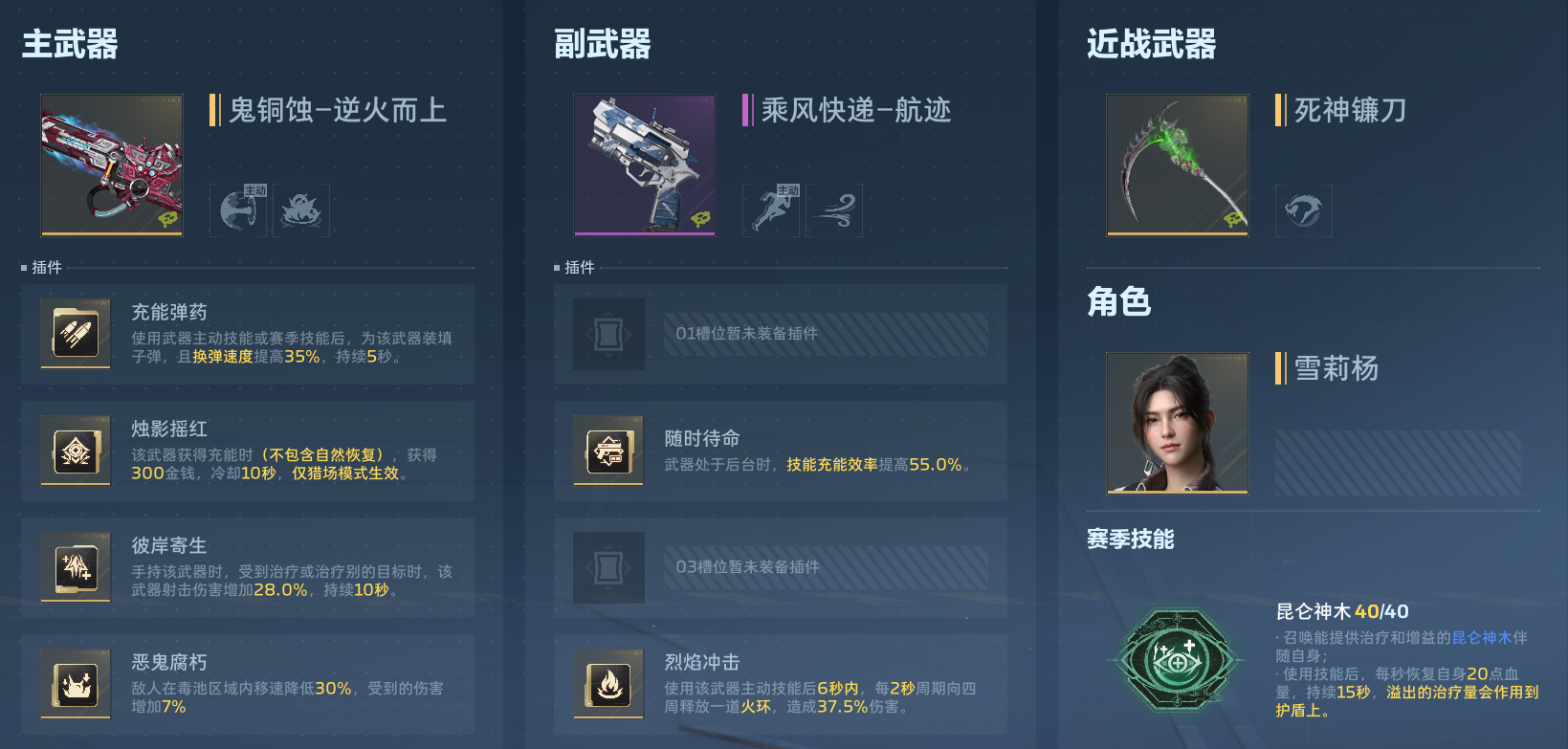Click the 随时待命 plugin icon
Image resolution: width=1568 pixels, height=749 pixels.
608,451
